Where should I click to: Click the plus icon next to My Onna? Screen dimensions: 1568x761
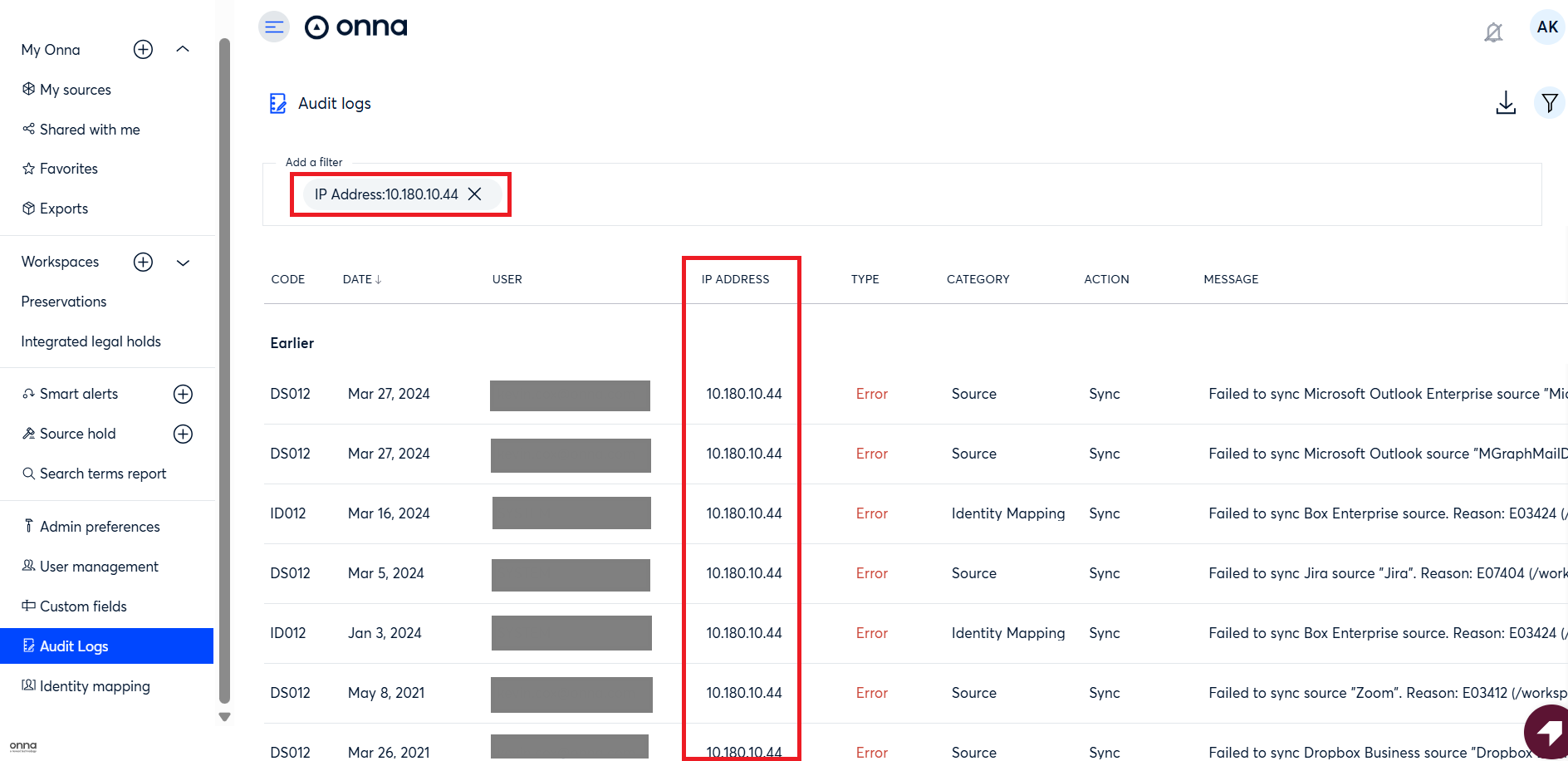click(143, 50)
